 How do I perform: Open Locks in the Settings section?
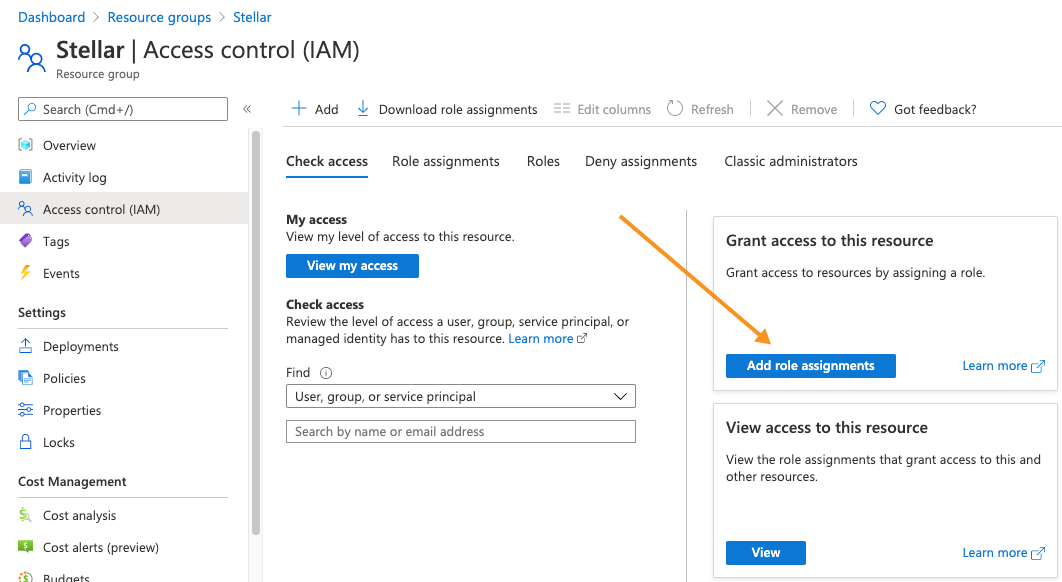point(58,442)
